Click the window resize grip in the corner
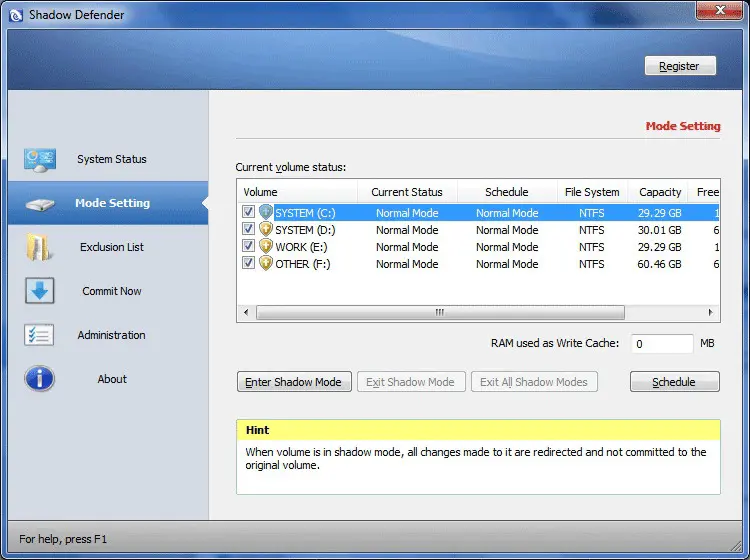 point(736,546)
